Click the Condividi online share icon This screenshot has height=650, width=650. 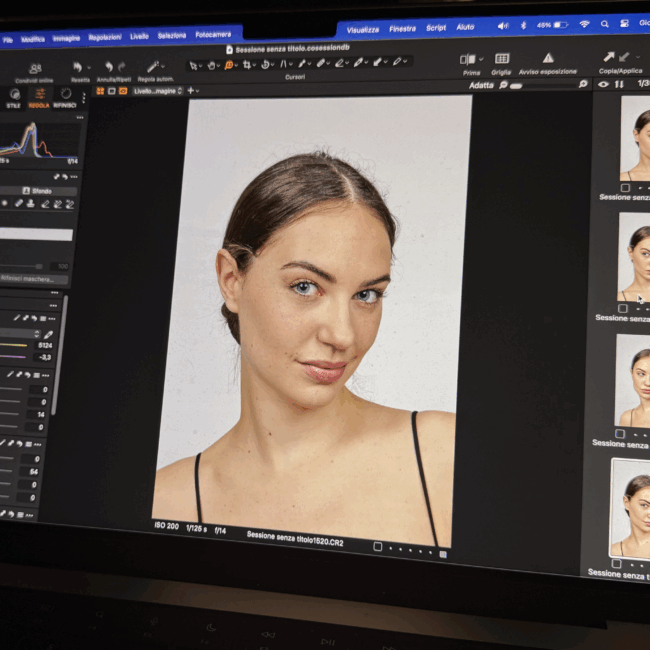click(x=35, y=68)
